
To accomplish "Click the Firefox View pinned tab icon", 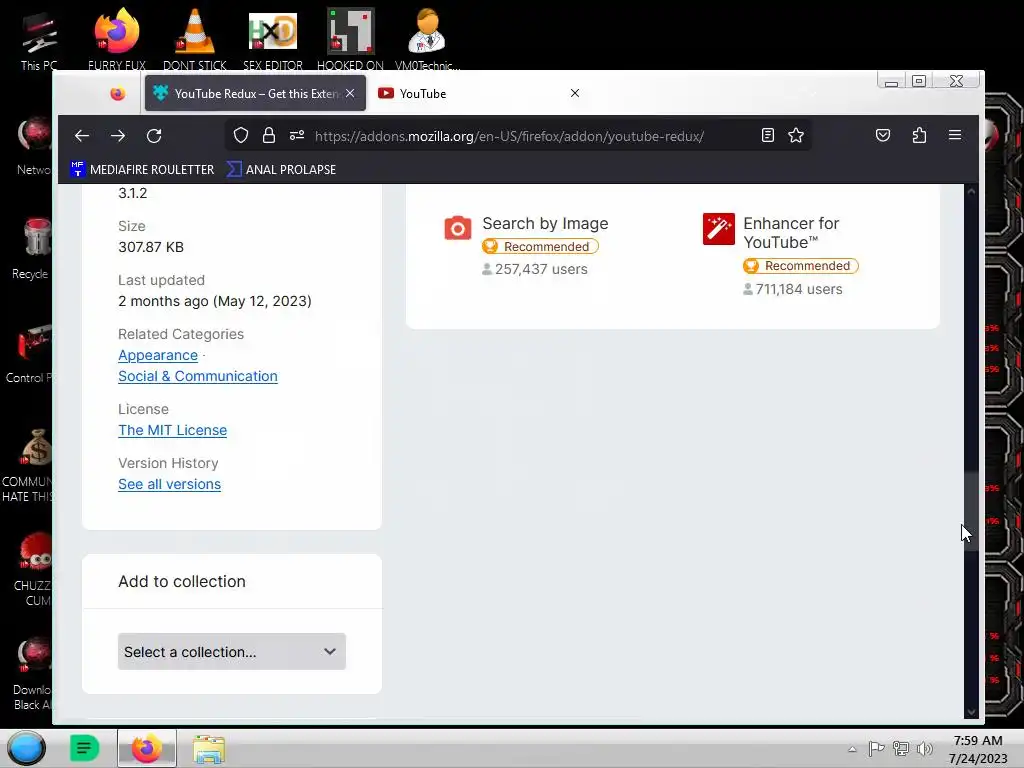I will pyautogui.click(x=118, y=93).
